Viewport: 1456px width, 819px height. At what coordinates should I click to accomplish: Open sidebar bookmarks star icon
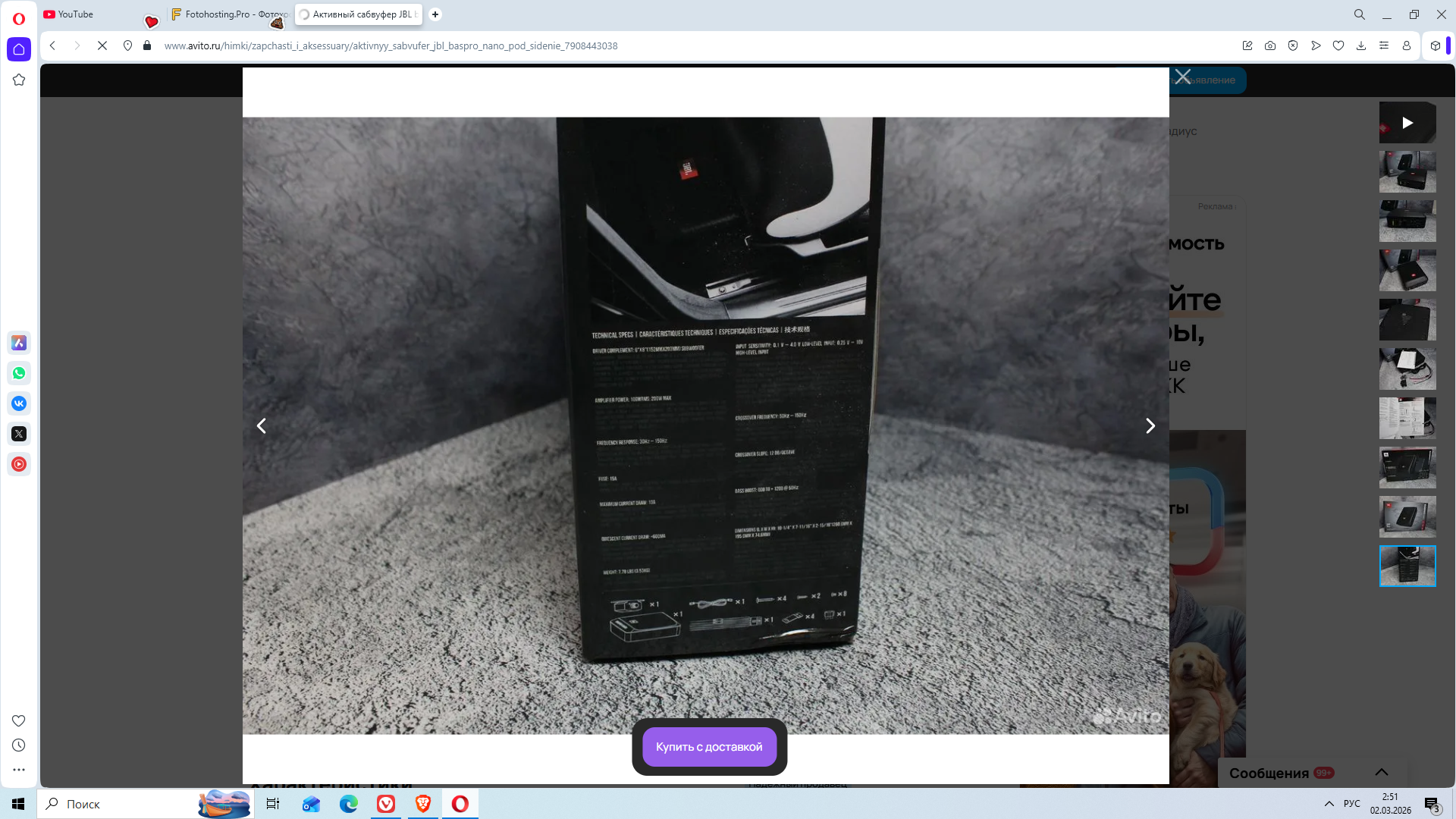(x=19, y=80)
